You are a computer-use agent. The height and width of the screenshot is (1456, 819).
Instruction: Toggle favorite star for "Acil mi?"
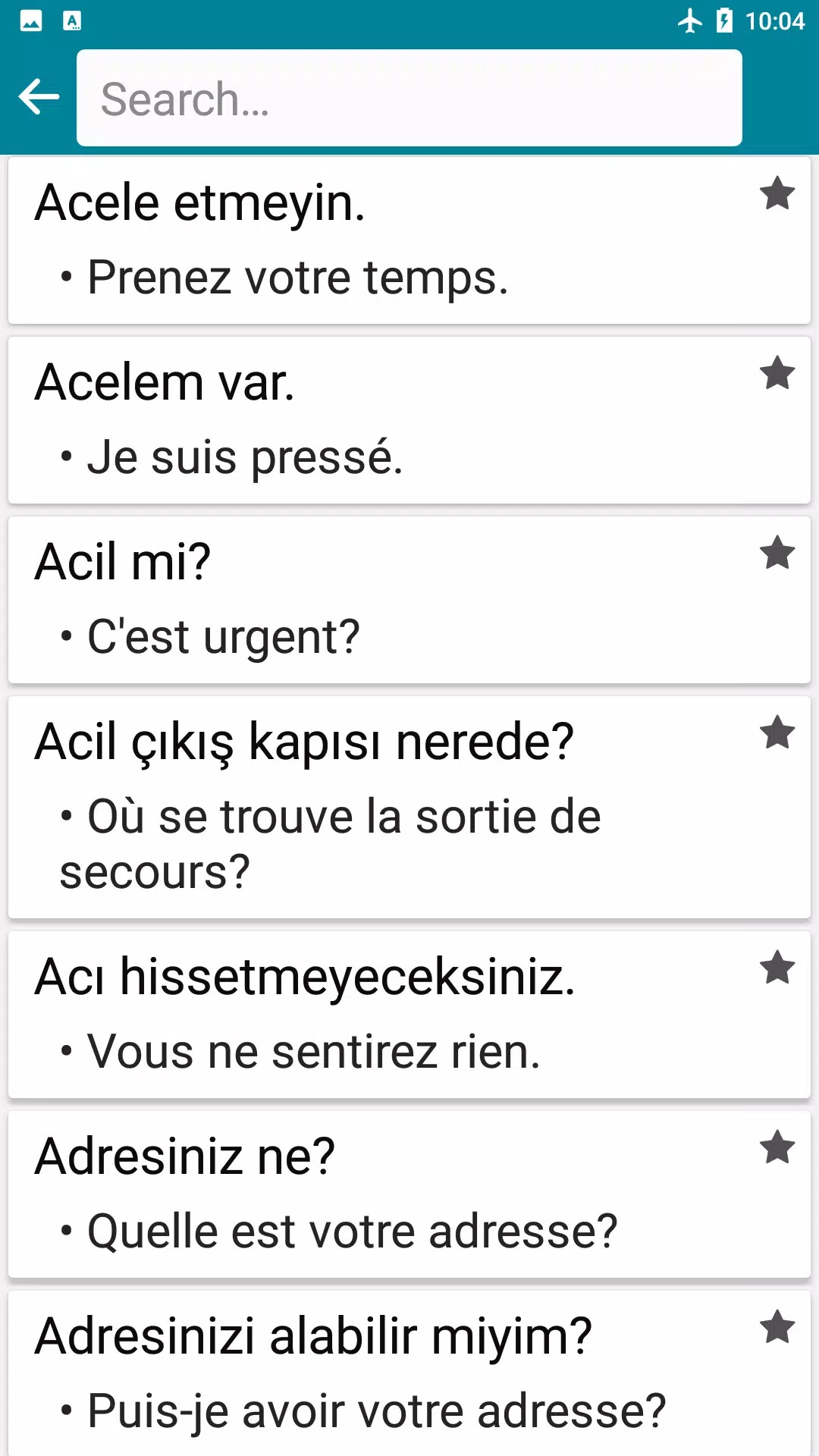click(777, 554)
